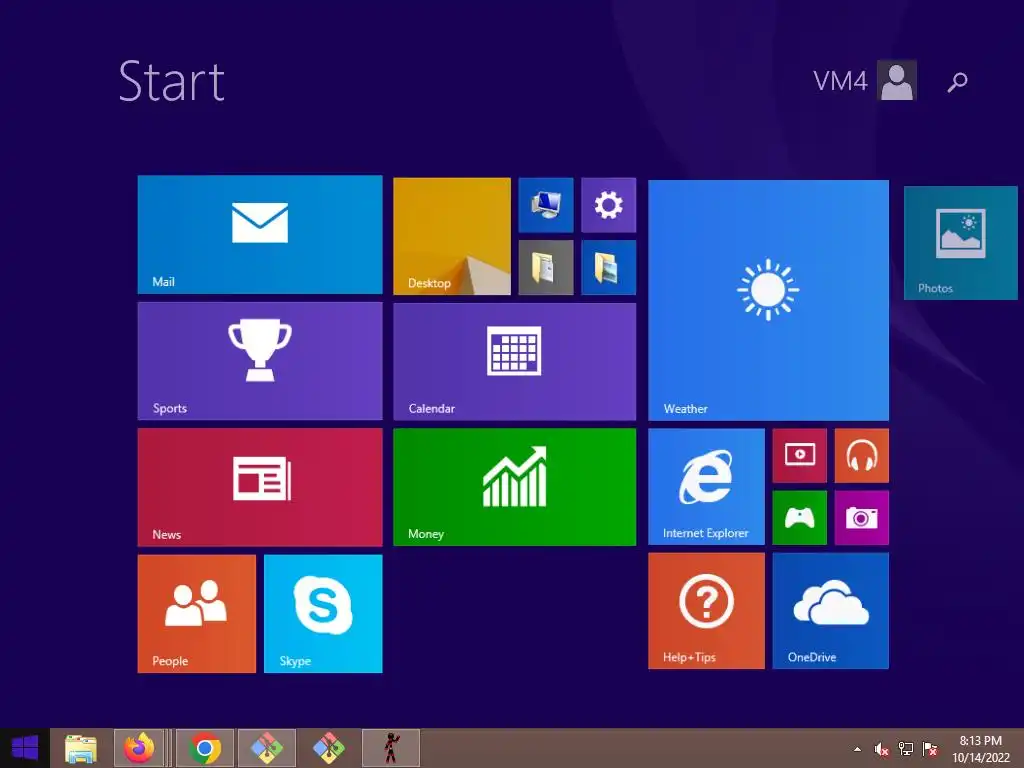1024x768 pixels.
Task: Launch the Skype tile
Action: point(323,614)
